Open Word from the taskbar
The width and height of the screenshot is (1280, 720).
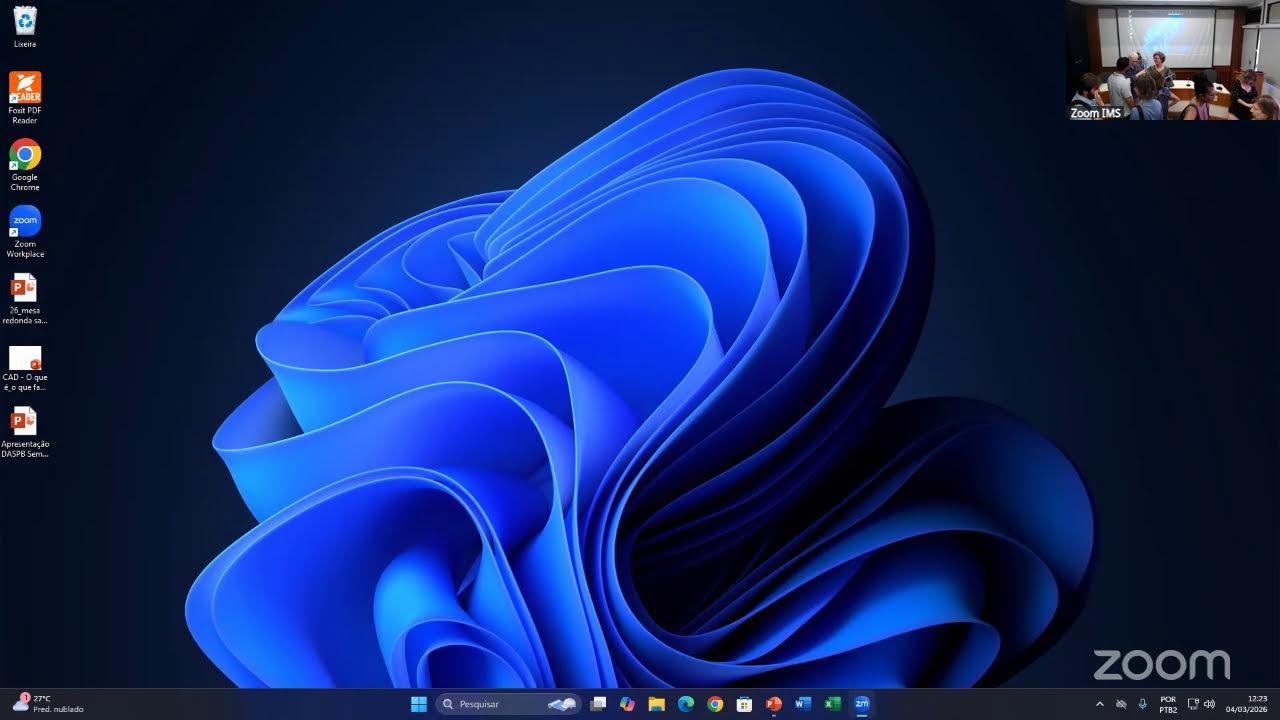[x=802, y=704]
